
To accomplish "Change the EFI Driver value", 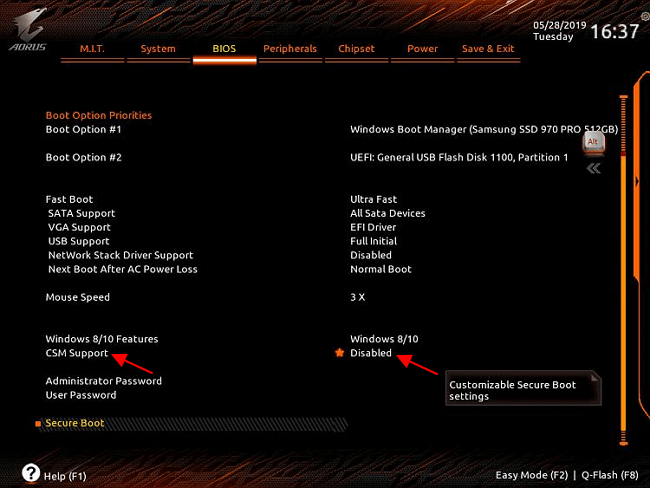I will pos(373,227).
